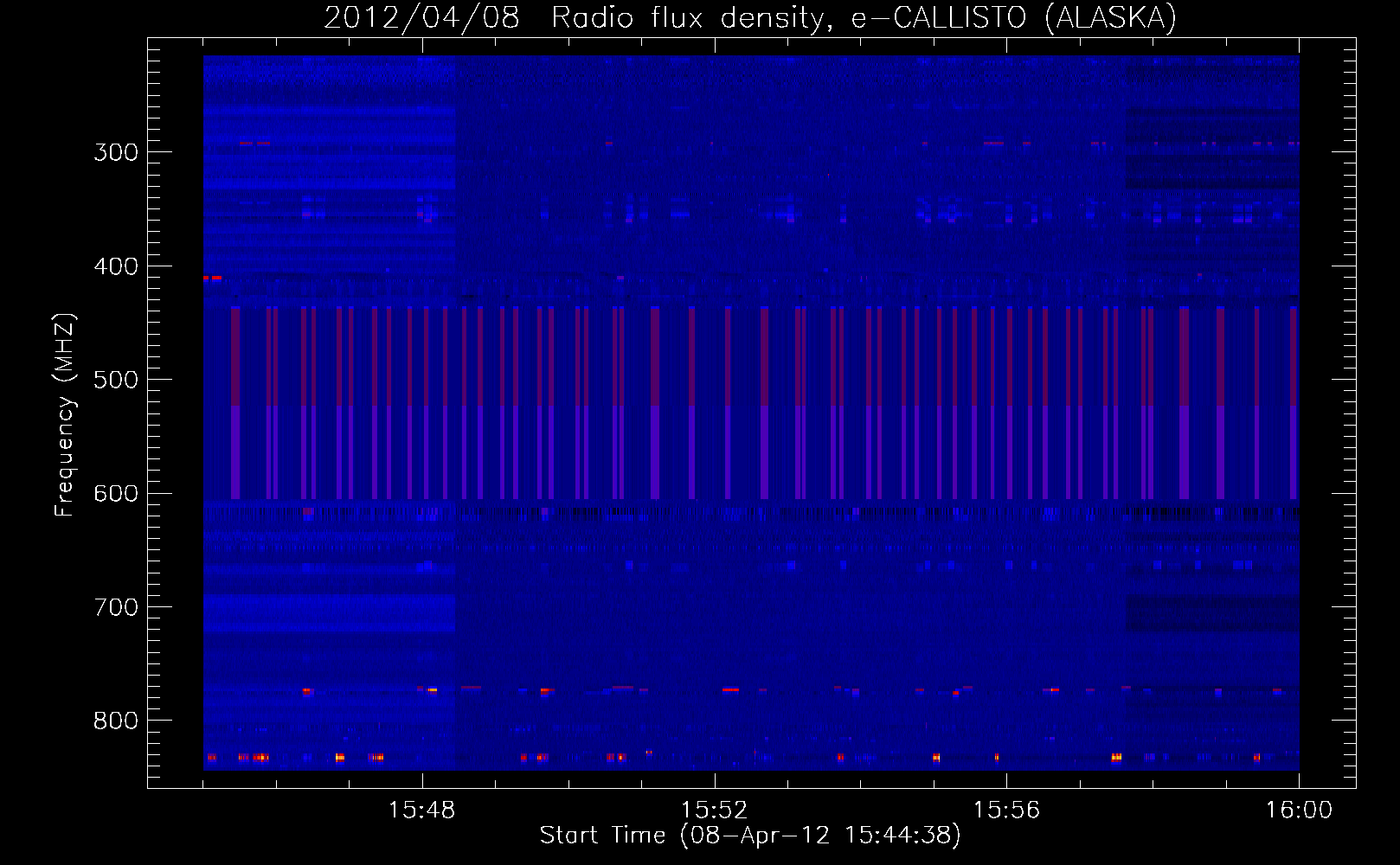Click the 800 frequency tick label

click(116, 721)
